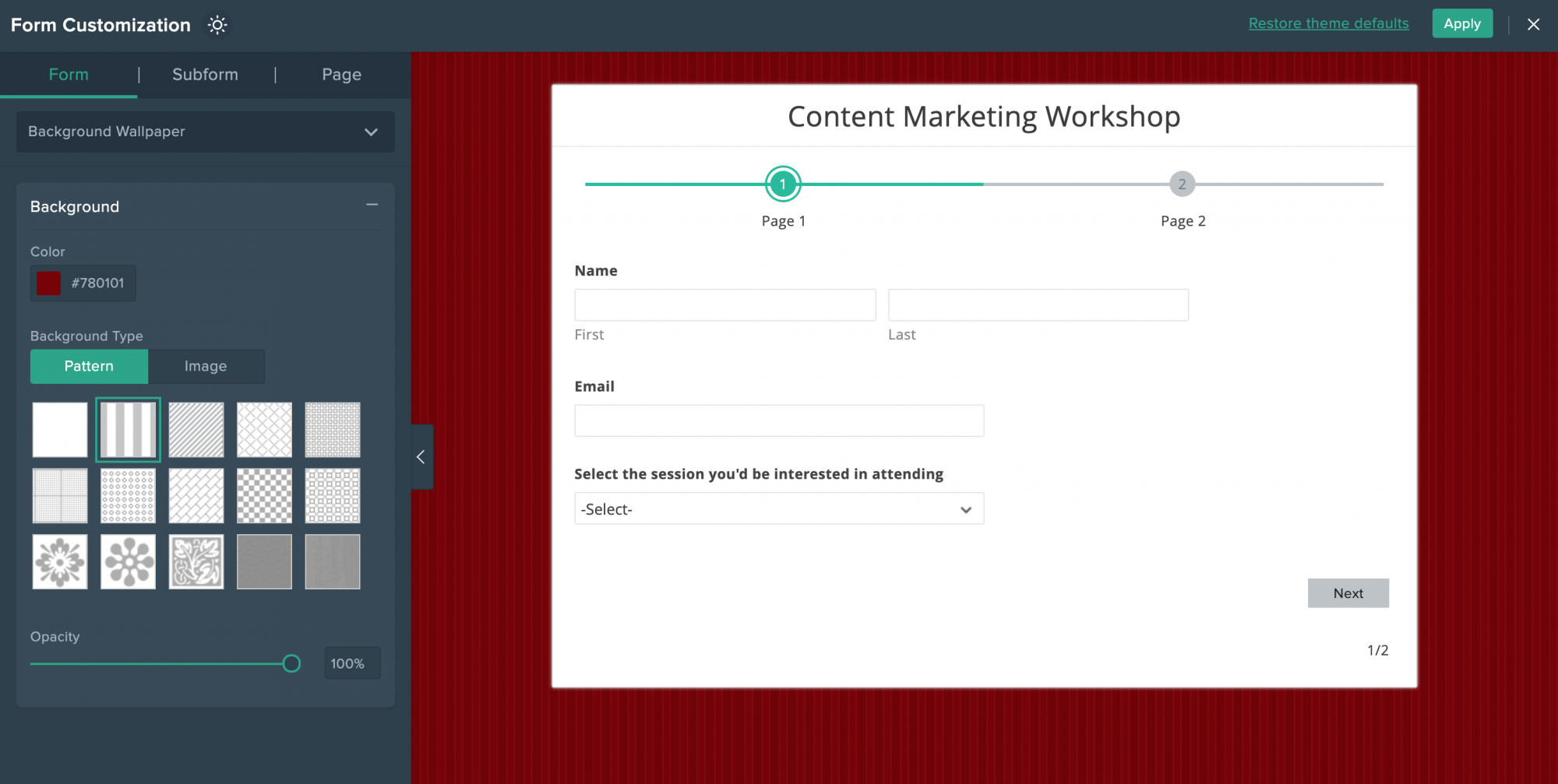Switch background type to Pattern
Screen dimensions: 1558x784
89,366
